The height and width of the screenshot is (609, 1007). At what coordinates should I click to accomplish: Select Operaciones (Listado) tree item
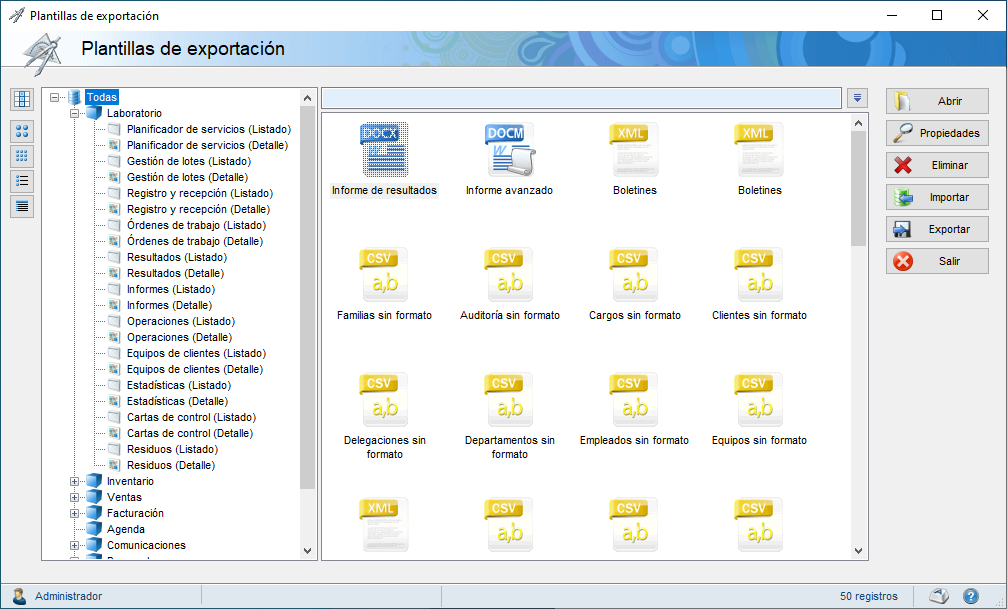pyautogui.click(x=181, y=321)
